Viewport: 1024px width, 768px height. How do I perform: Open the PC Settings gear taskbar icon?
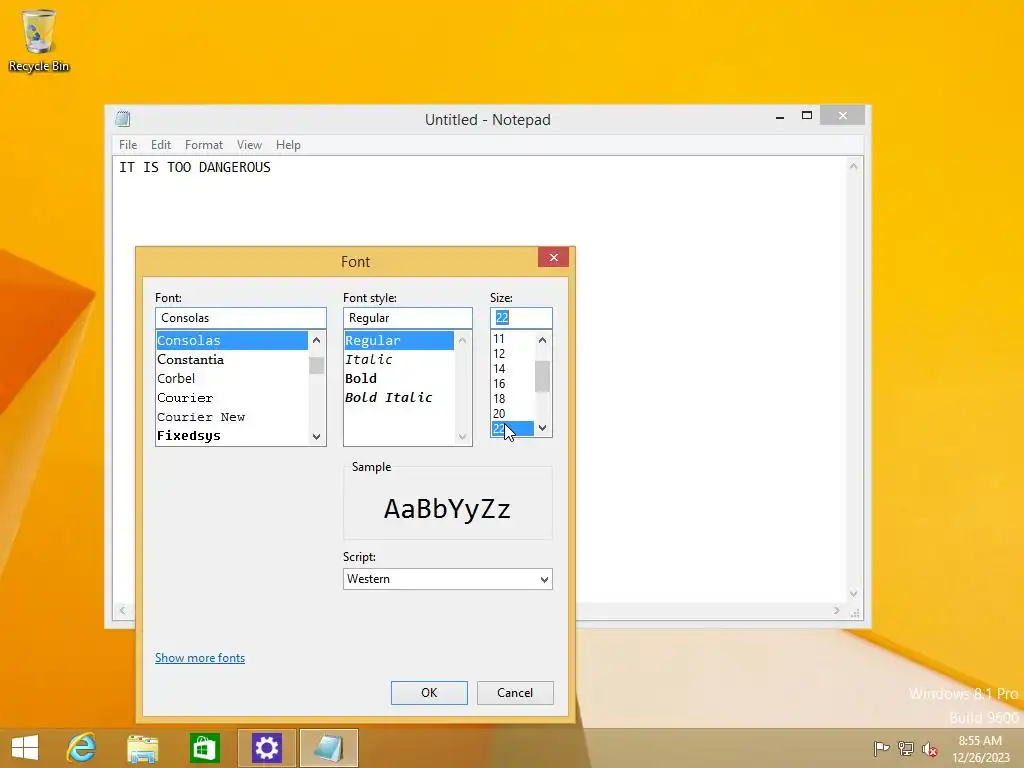pyautogui.click(x=266, y=748)
